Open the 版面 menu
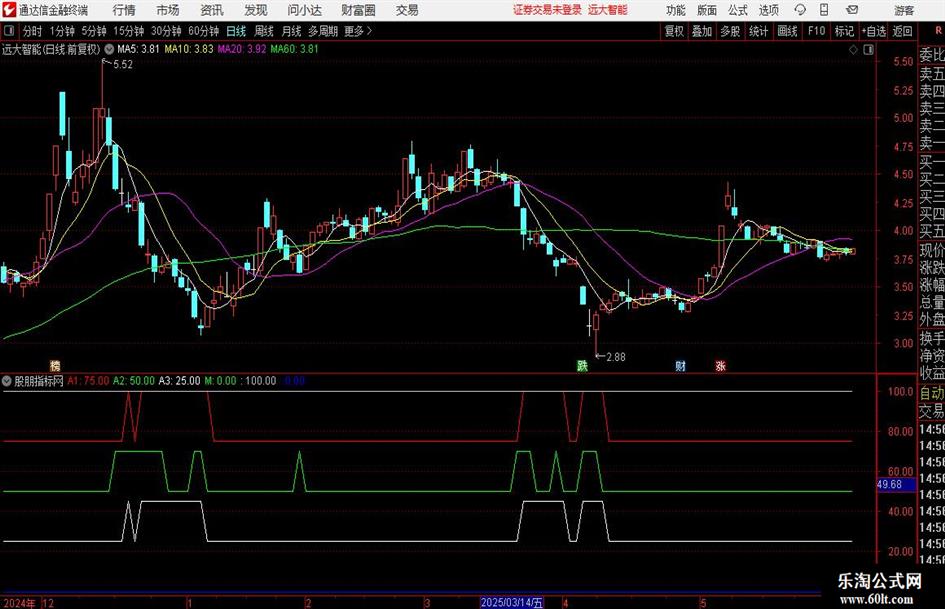Screen dimensions: 945x609 pos(706,10)
